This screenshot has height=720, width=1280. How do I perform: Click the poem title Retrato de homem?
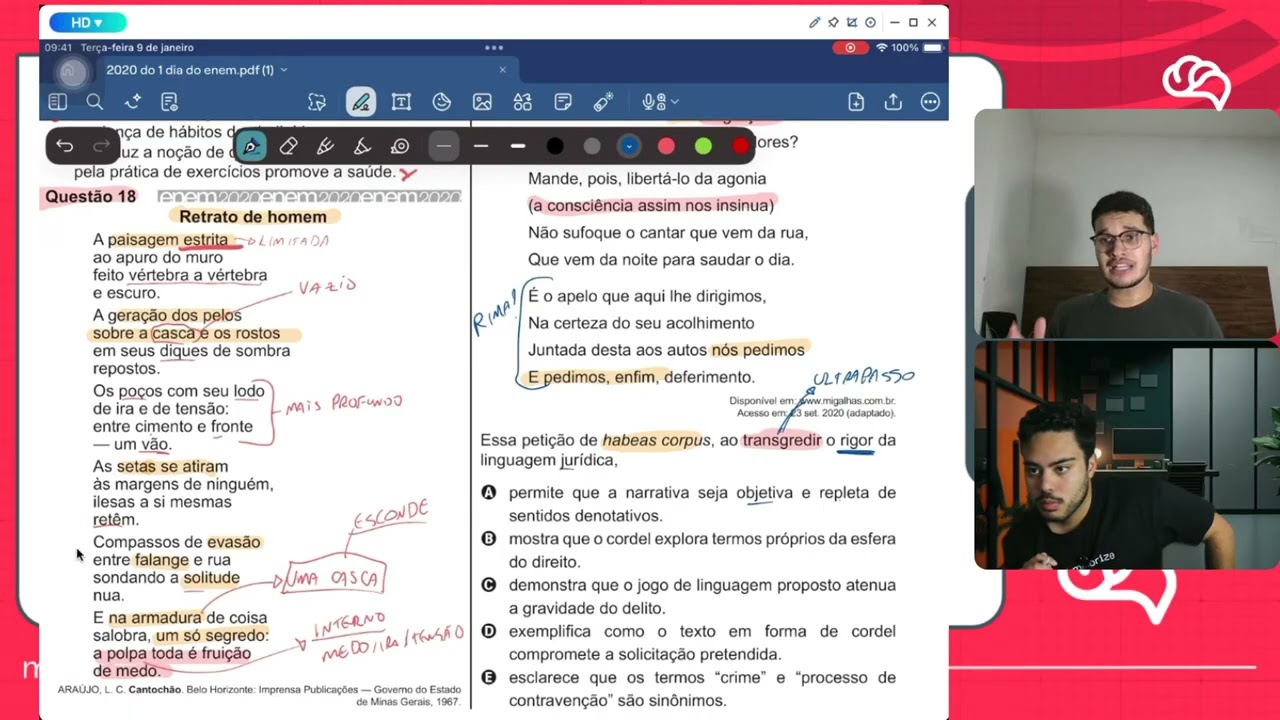click(253, 216)
